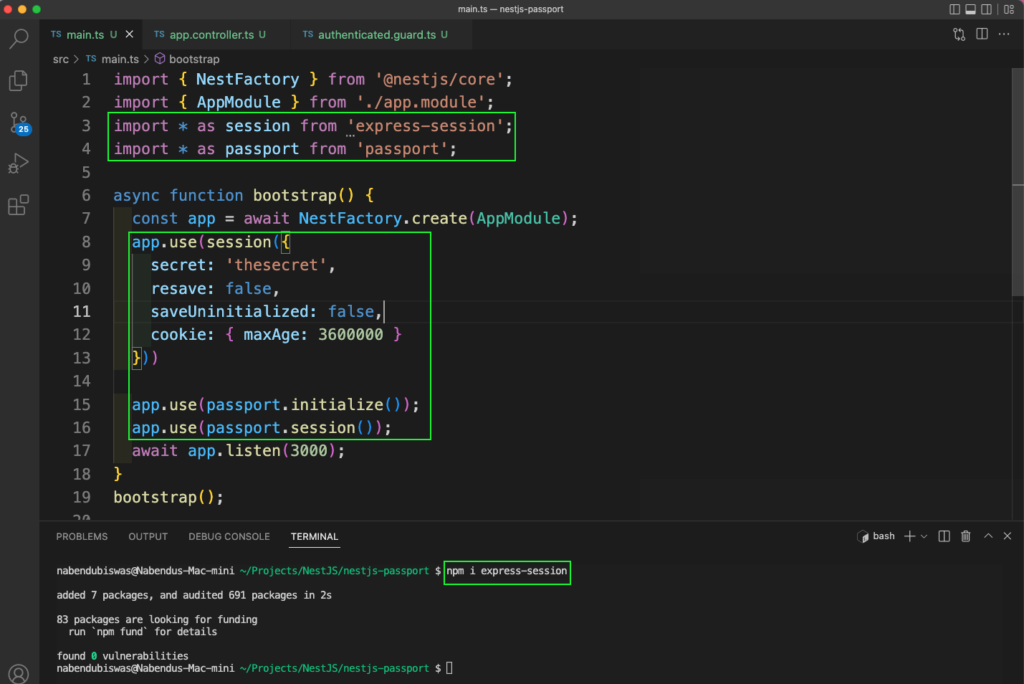The image size is (1024, 684).
Task: Switch to the PROBLEMS panel tab
Action: pyautogui.click(x=82, y=537)
